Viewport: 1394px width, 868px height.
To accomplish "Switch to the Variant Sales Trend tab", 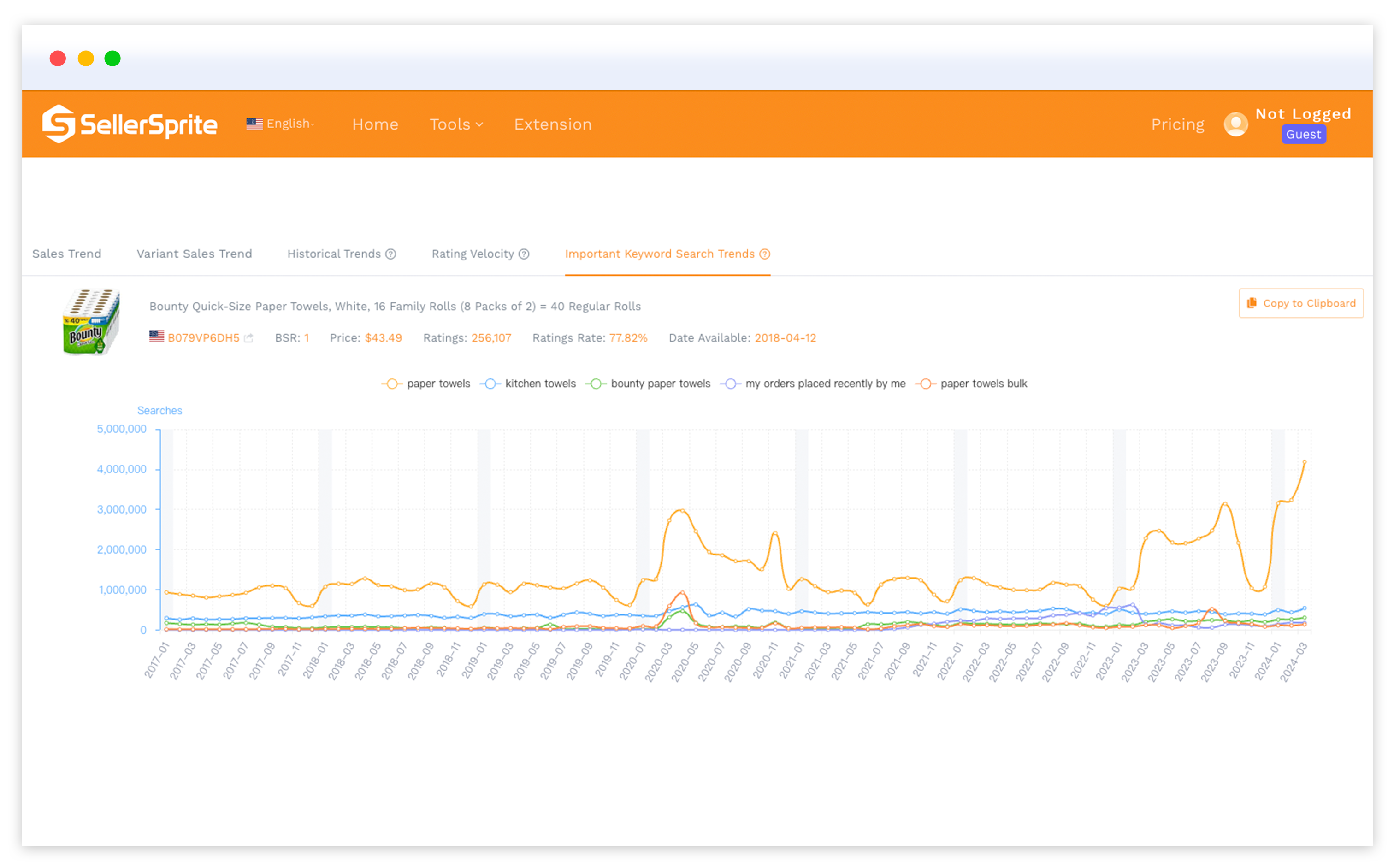I will click(x=194, y=254).
